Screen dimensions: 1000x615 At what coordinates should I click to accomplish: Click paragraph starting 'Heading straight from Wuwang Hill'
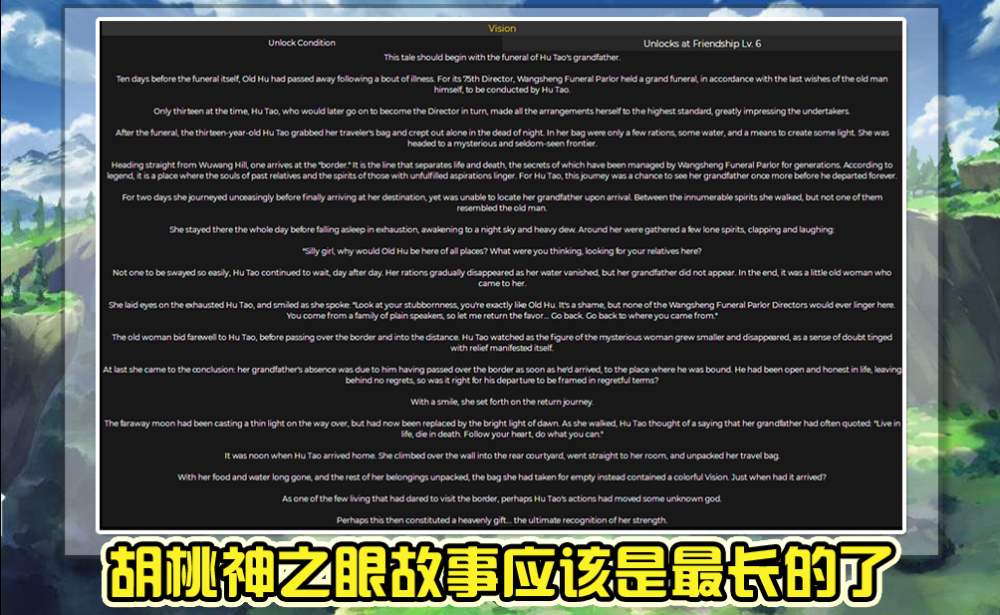coord(502,170)
